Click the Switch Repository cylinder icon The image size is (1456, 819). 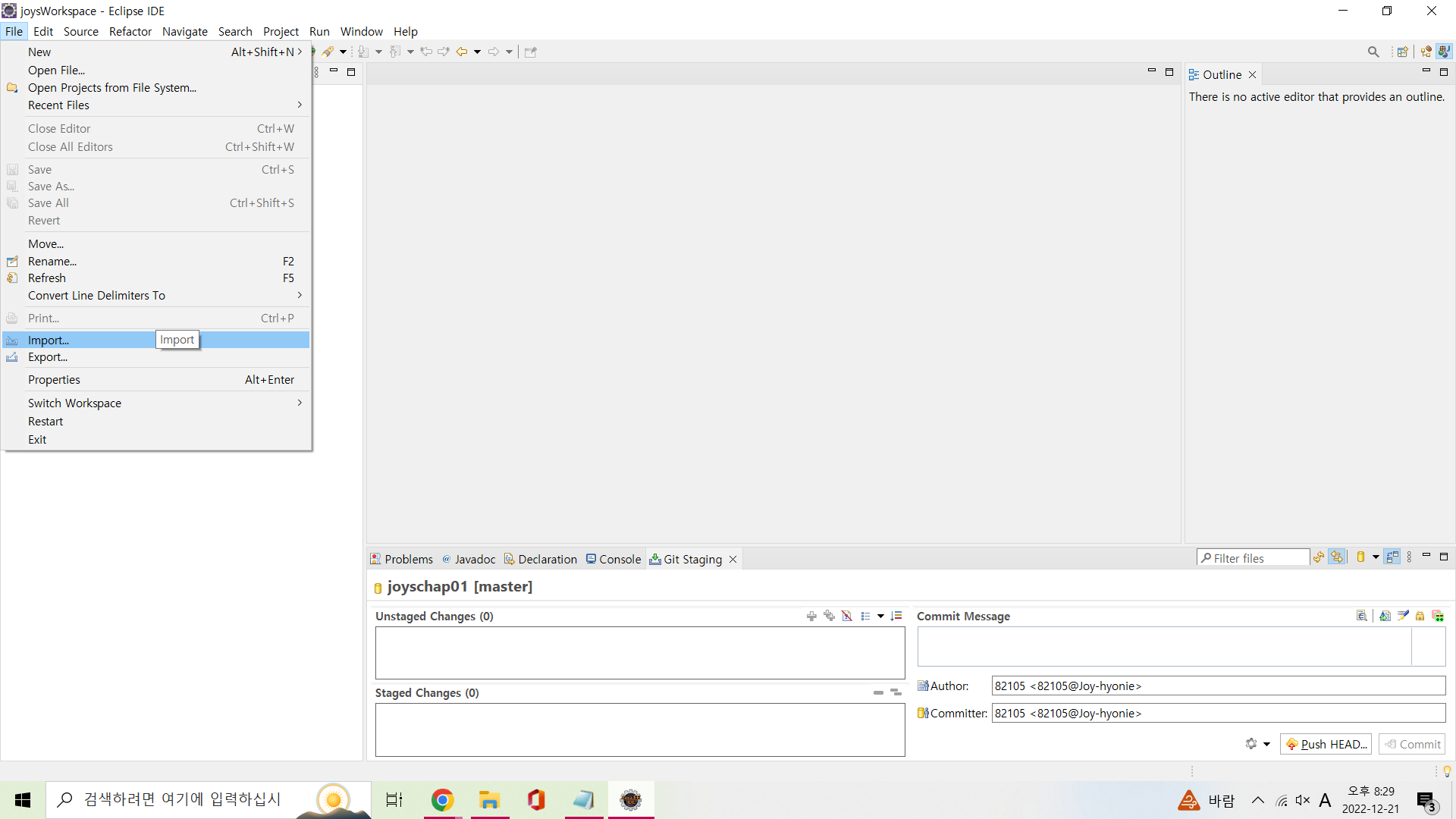(x=1360, y=557)
